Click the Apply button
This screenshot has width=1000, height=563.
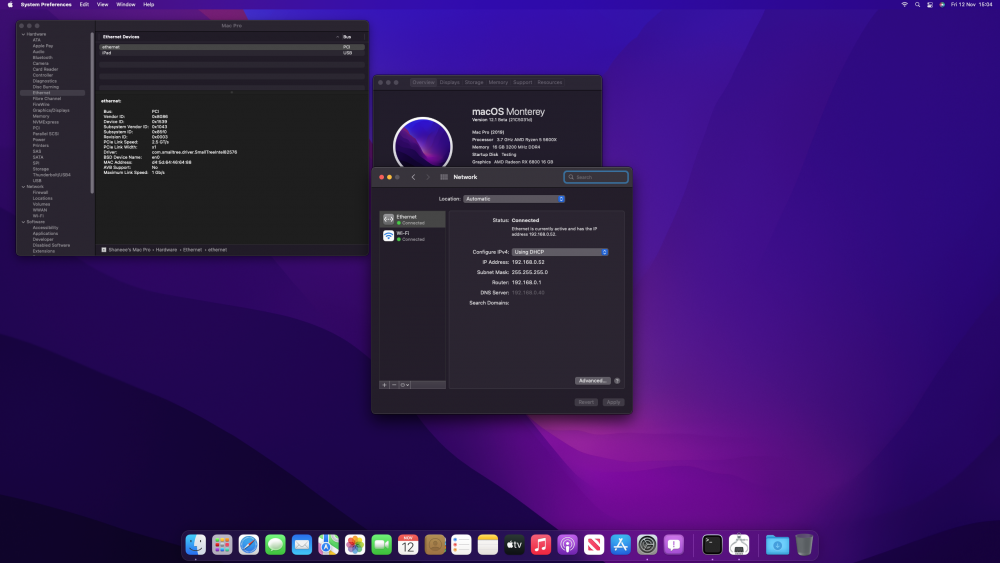pos(614,402)
